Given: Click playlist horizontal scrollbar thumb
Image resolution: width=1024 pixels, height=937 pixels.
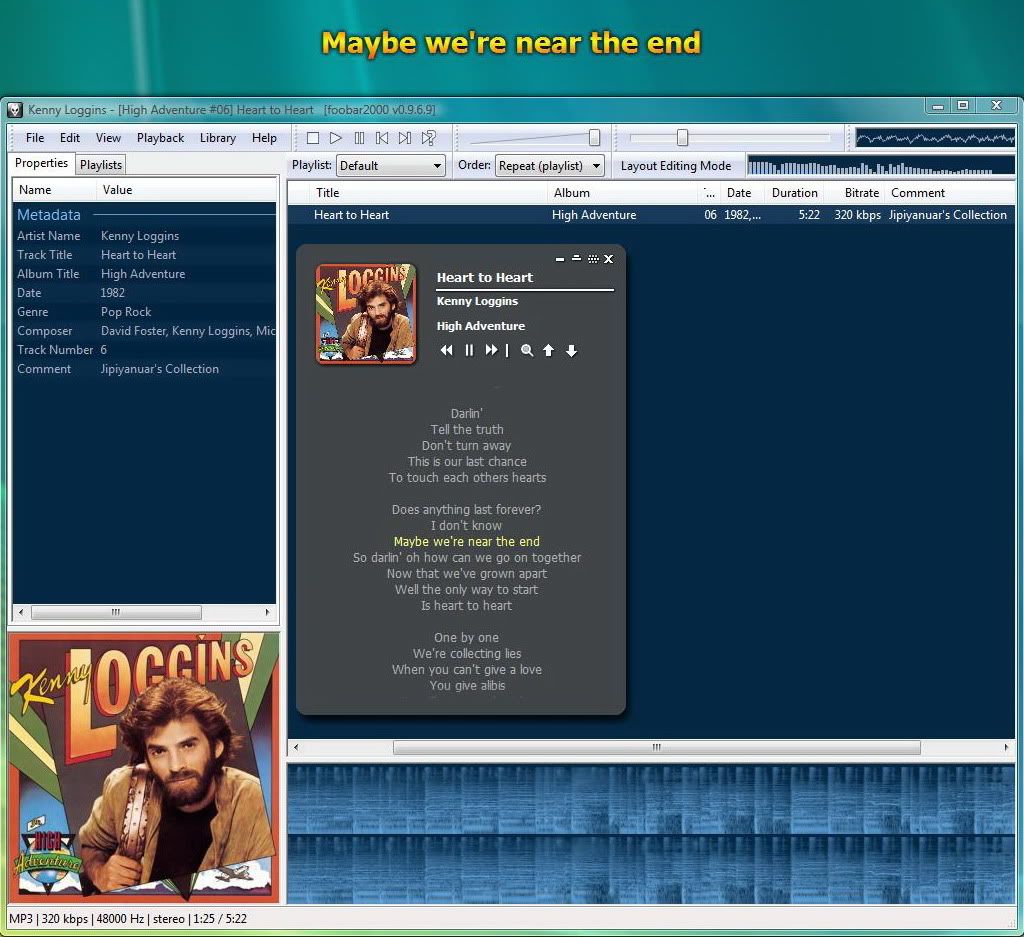Looking at the screenshot, I should (656, 747).
